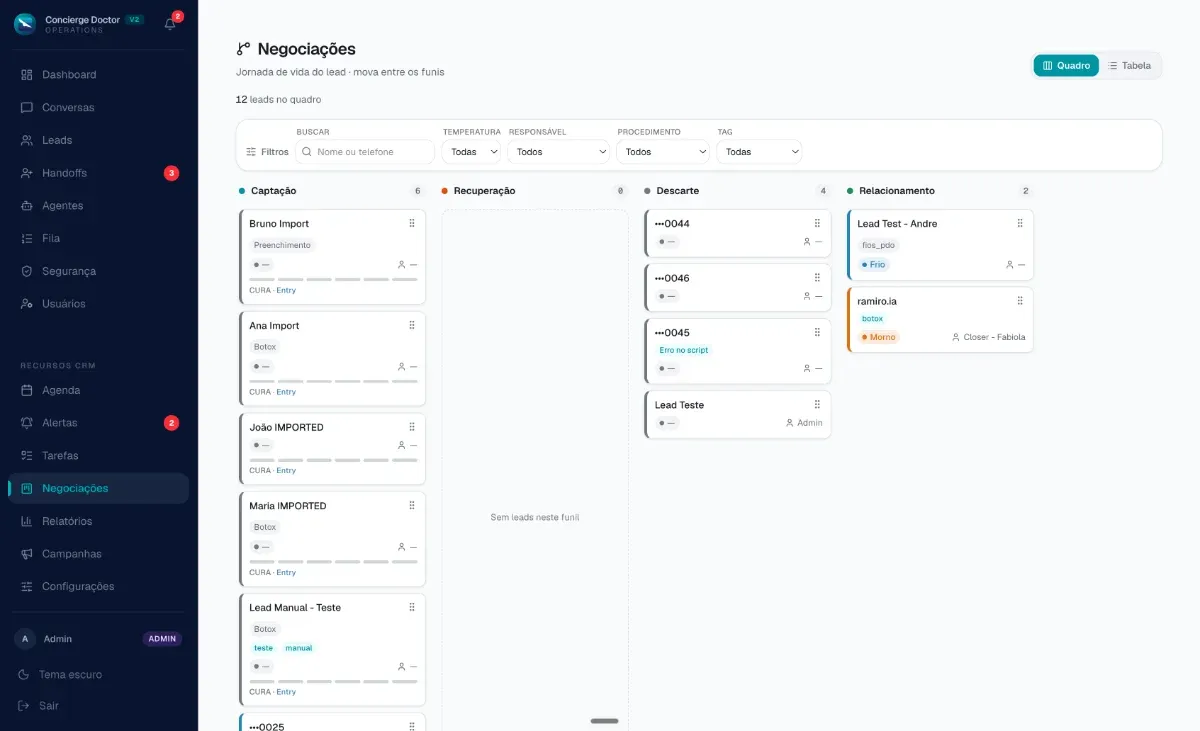Click the drag handle on Bruno Import card
This screenshot has width=1200, height=731.
412,223
